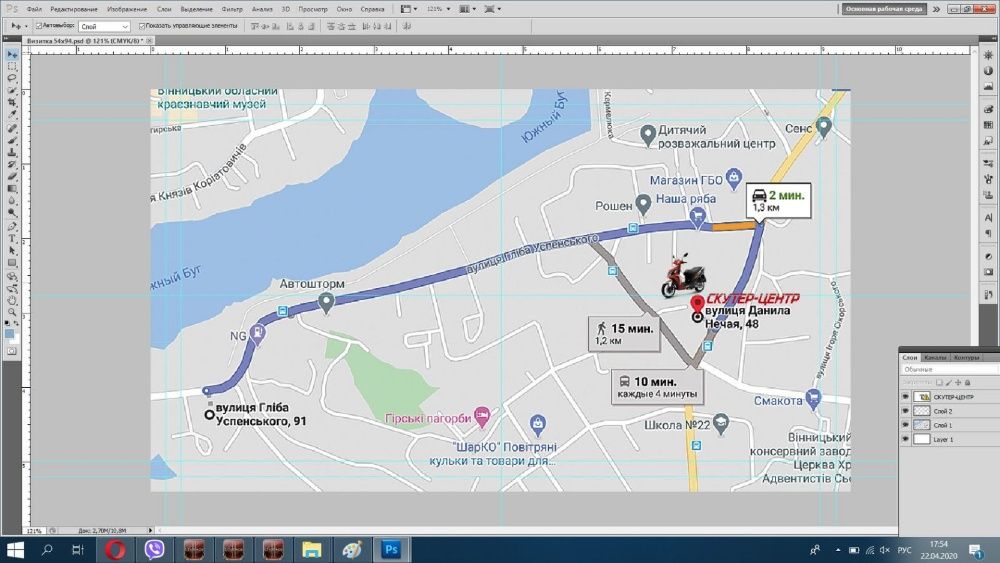
Task: Open the Обычные blend mode dropdown
Action: 950,369
